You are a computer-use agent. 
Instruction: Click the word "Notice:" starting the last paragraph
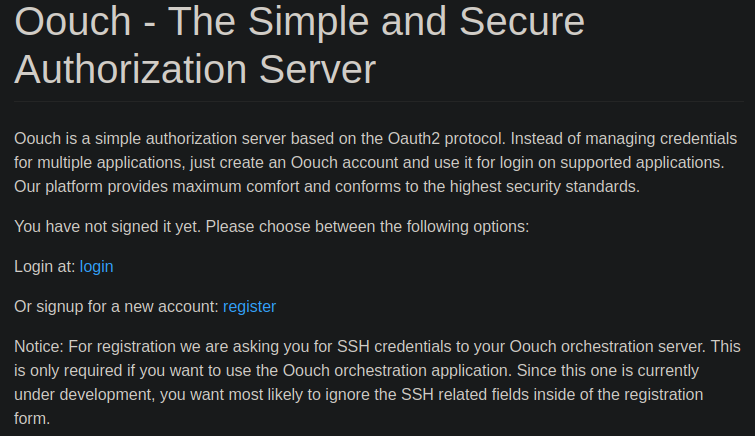(x=40, y=346)
